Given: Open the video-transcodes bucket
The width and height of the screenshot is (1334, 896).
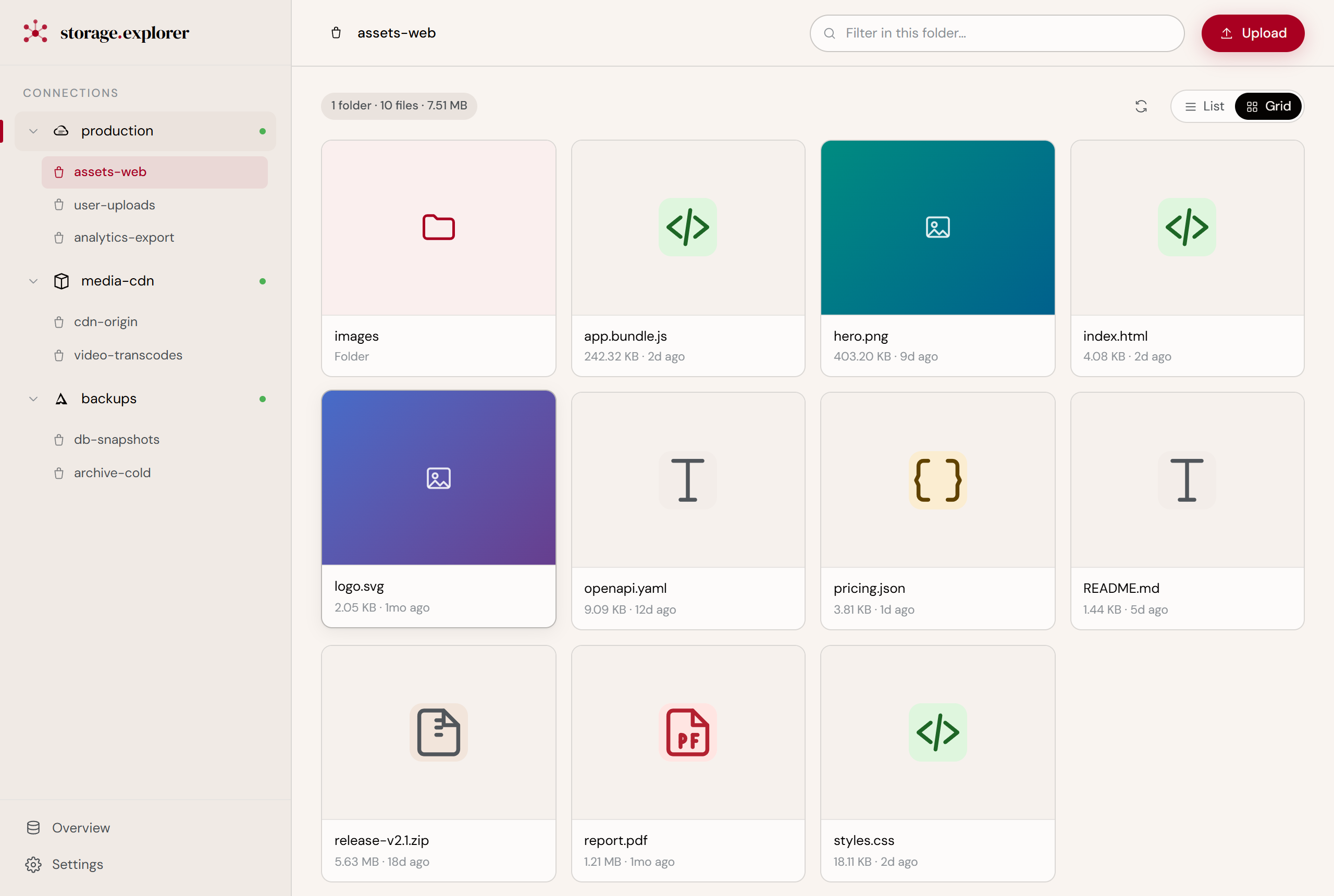Looking at the screenshot, I should point(154,355).
